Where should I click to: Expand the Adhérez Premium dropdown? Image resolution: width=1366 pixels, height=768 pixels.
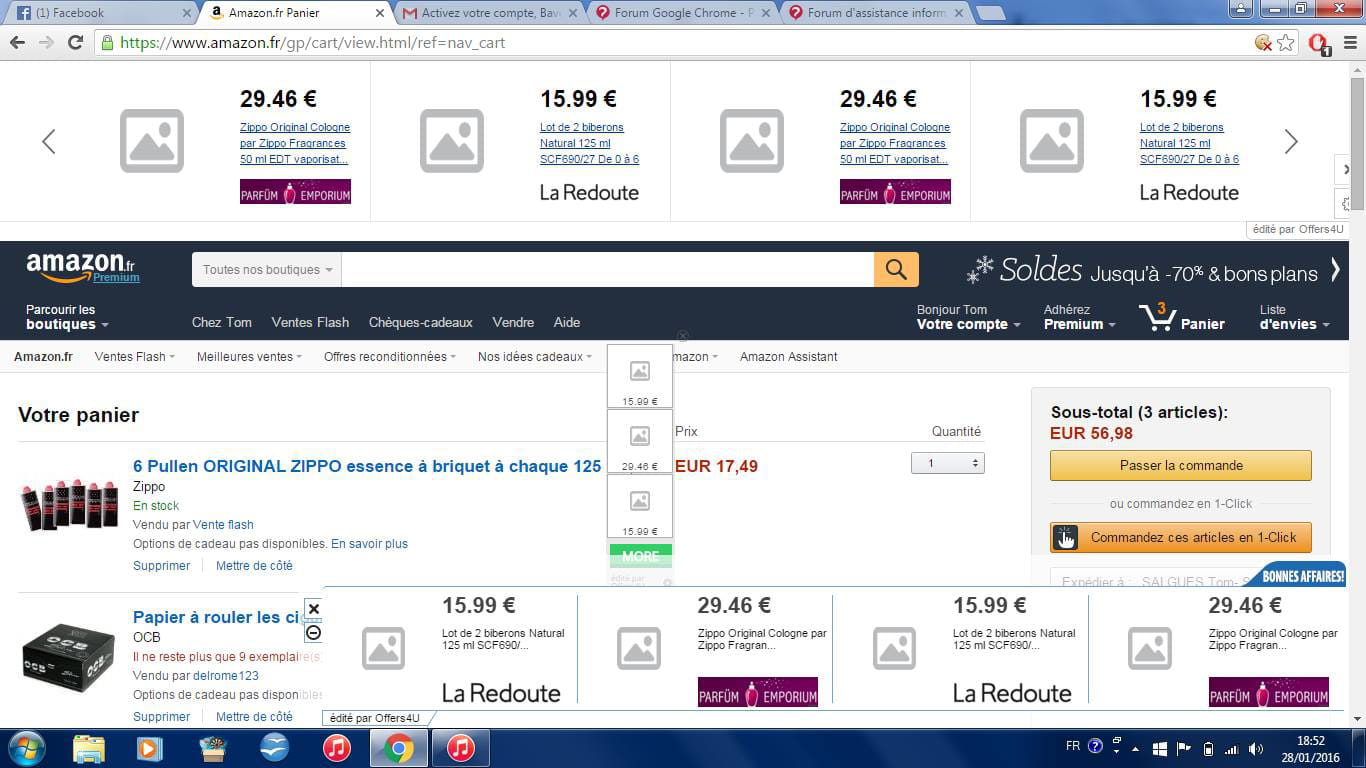pyautogui.click(x=1079, y=317)
